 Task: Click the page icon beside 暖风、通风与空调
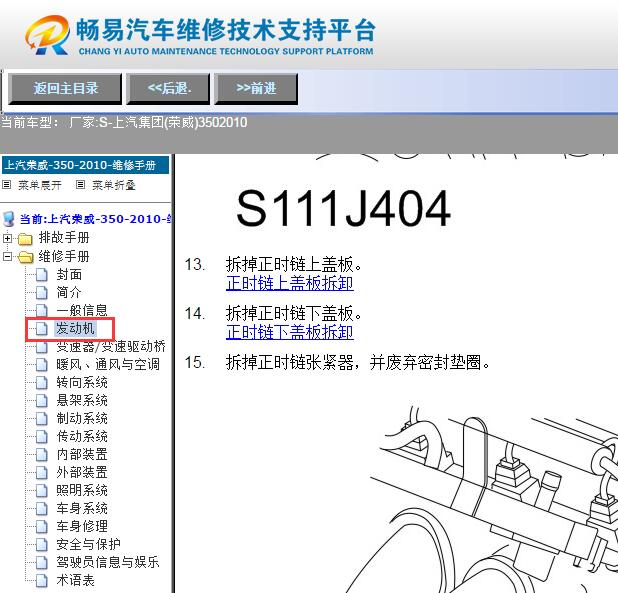(42, 365)
